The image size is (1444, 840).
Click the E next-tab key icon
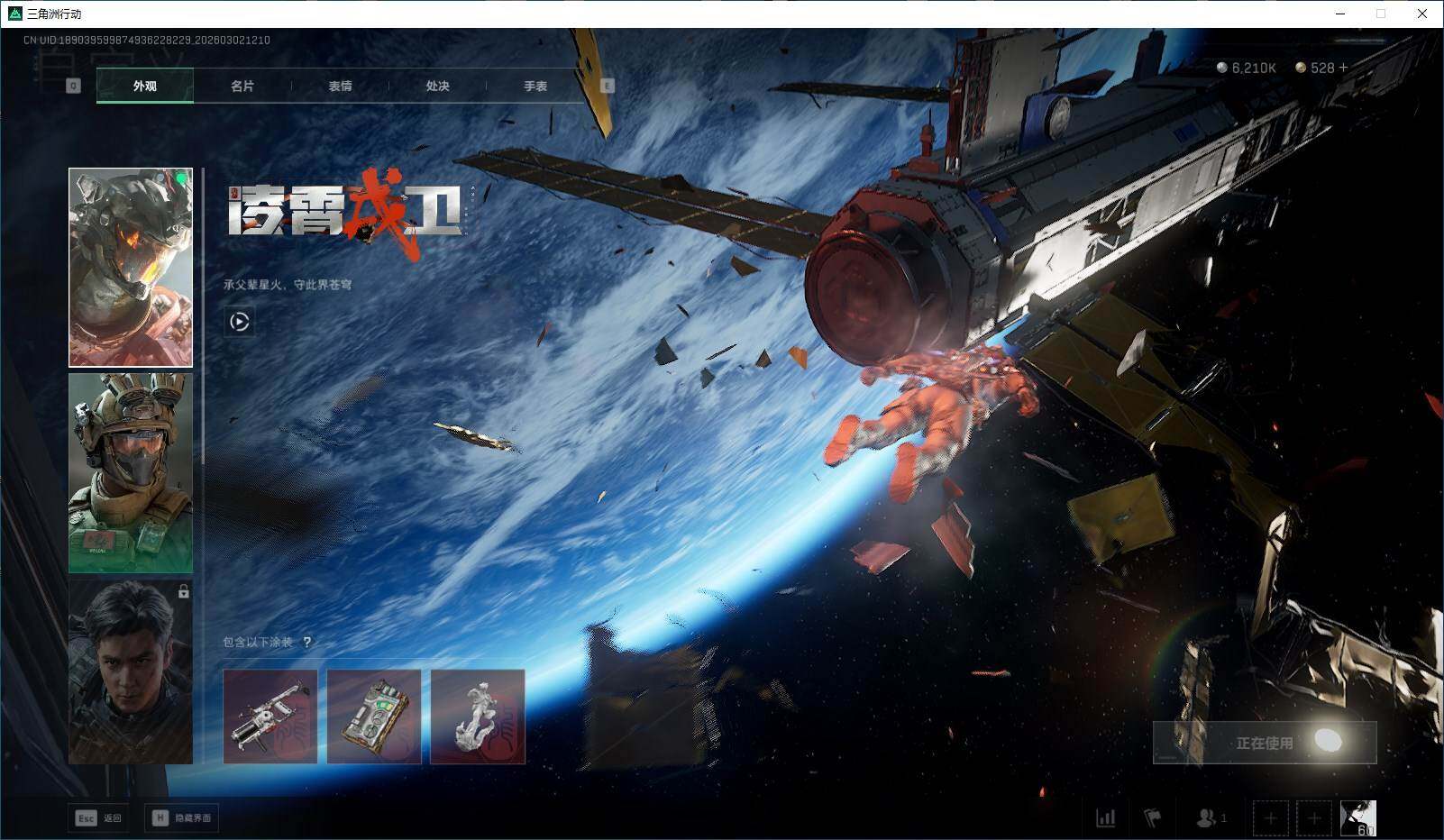pos(608,86)
